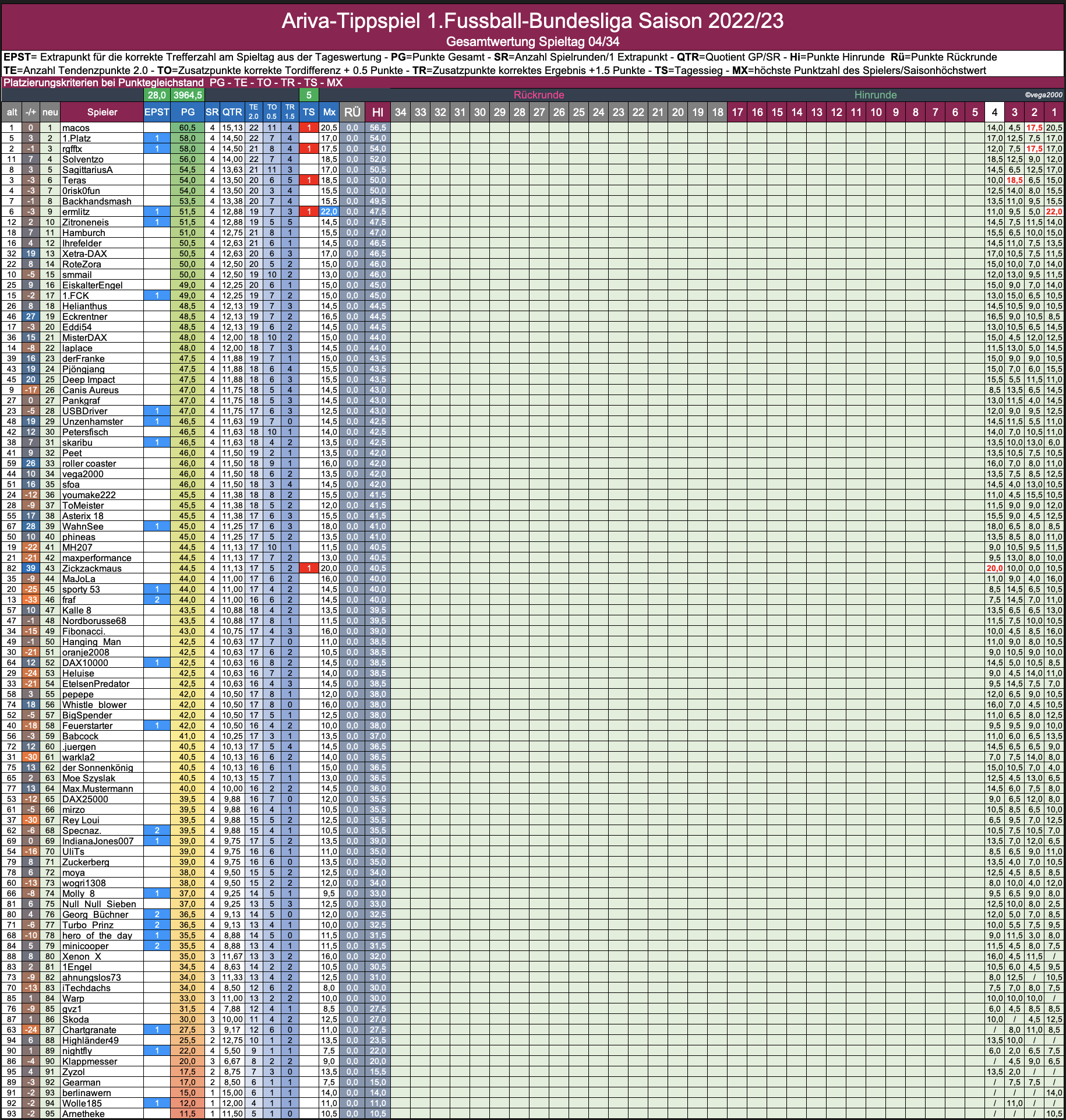Click the total points value 3964,5

188,95
